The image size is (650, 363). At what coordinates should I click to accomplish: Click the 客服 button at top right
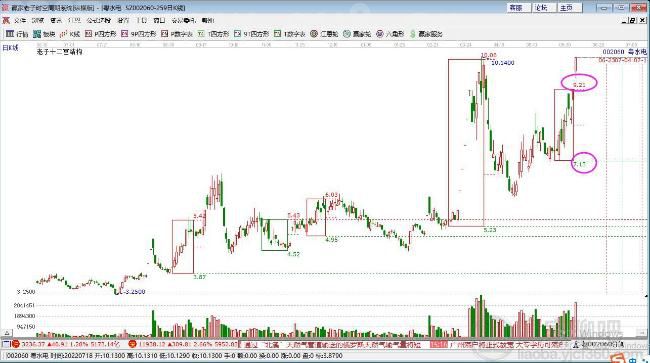coord(519,8)
